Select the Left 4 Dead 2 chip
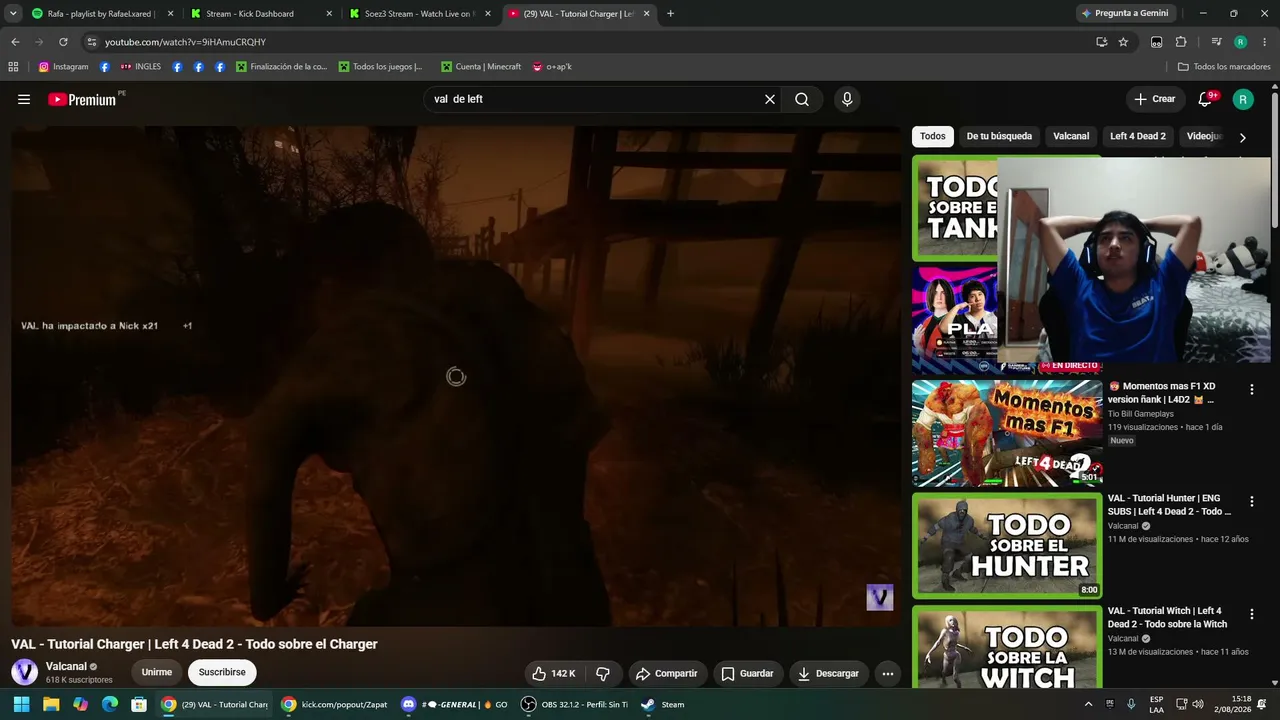The height and width of the screenshot is (720, 1280). (1138, 136)
